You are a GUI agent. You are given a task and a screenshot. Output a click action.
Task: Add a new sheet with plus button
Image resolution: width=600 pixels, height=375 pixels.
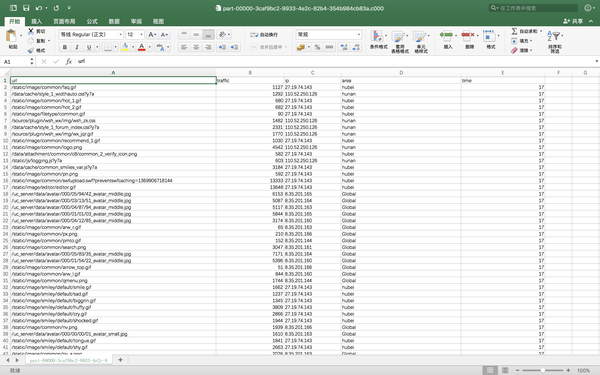coord(120,360)
